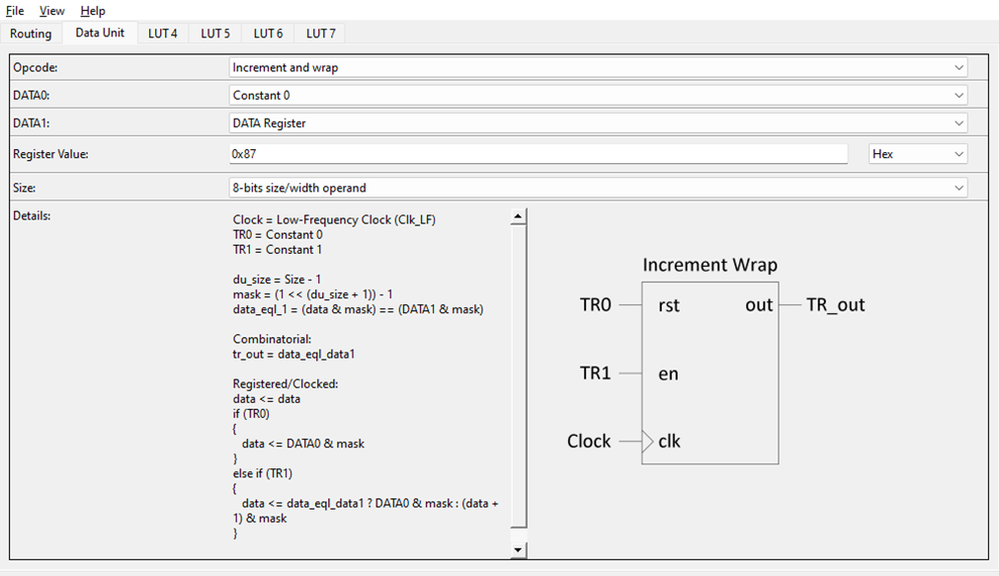Switch to the LUT 4 tab
Viewport: 999px width, 576px height.
pyautogui.click(x=162, y=33)
